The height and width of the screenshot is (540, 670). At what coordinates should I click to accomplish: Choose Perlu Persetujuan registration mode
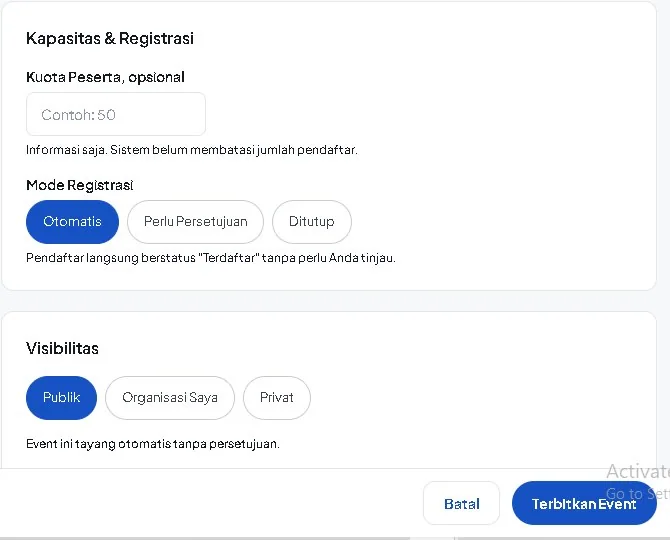tap(195, 222)
